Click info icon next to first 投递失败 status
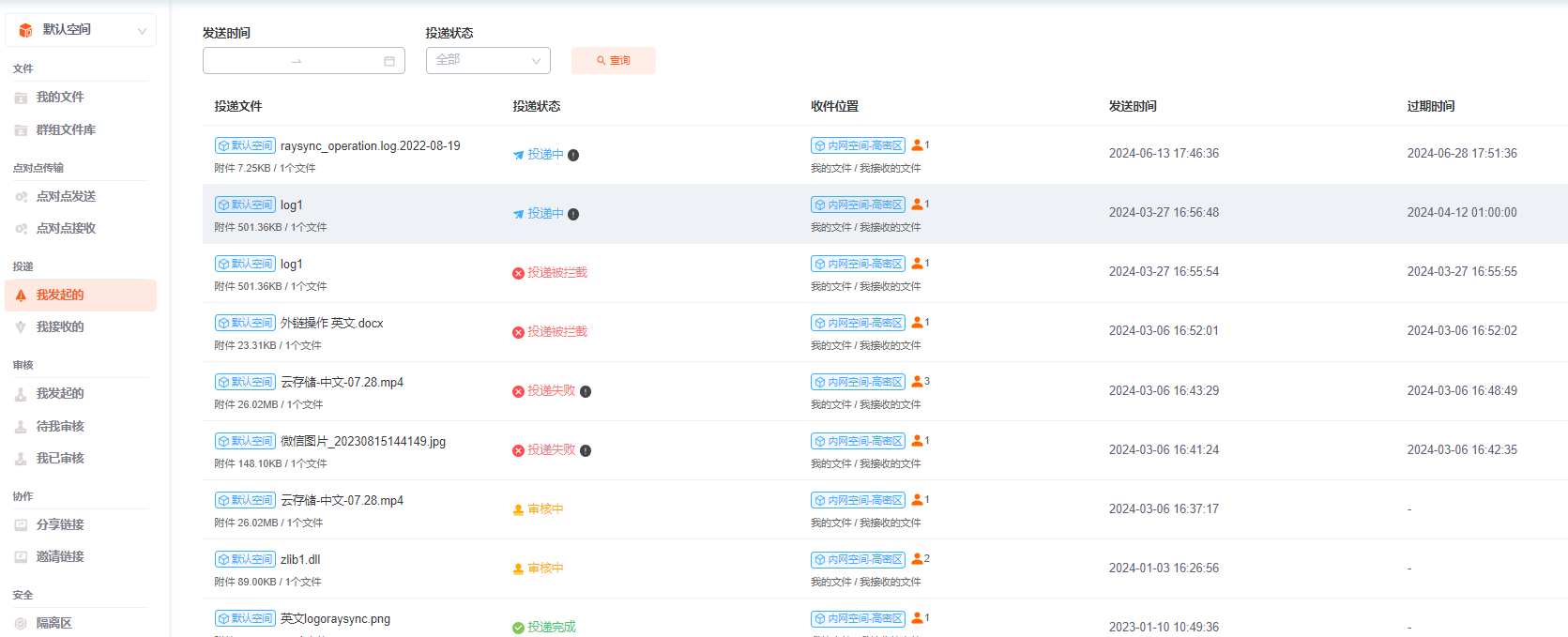The height and width of the screenshot is (637, 1568). coord(586,392)
